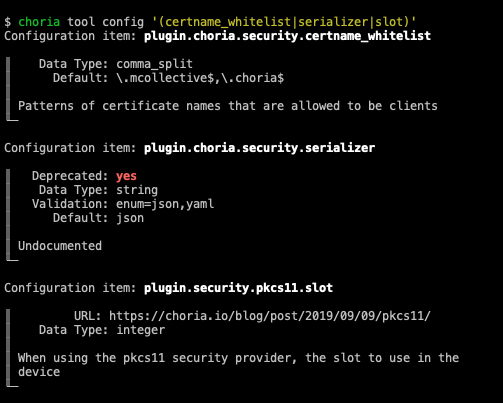
Task: Click the pkcs11 security provider description
Action: click(238, 365)
